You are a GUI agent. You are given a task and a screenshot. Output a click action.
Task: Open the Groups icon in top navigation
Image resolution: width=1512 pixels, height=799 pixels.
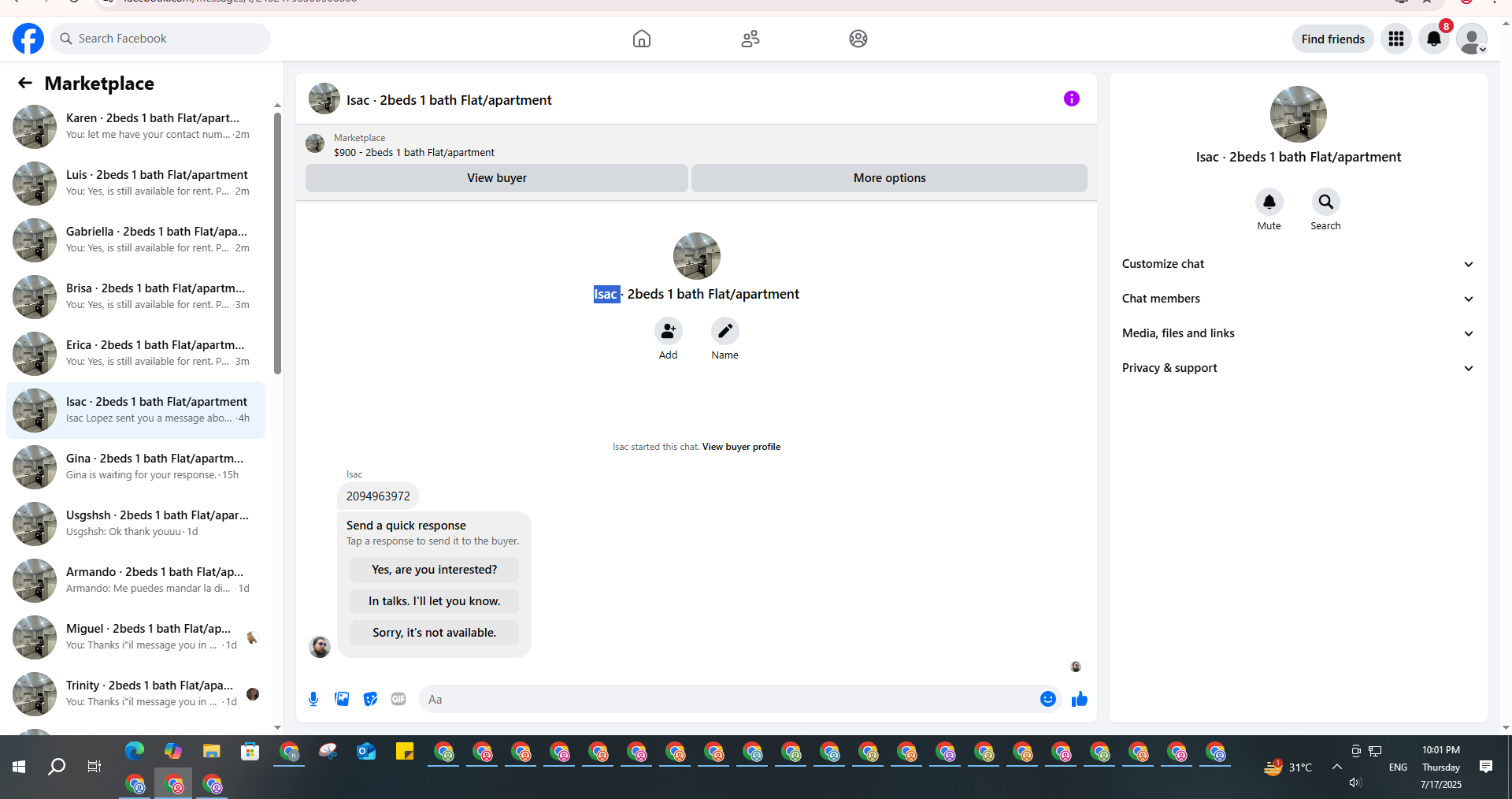858,39
